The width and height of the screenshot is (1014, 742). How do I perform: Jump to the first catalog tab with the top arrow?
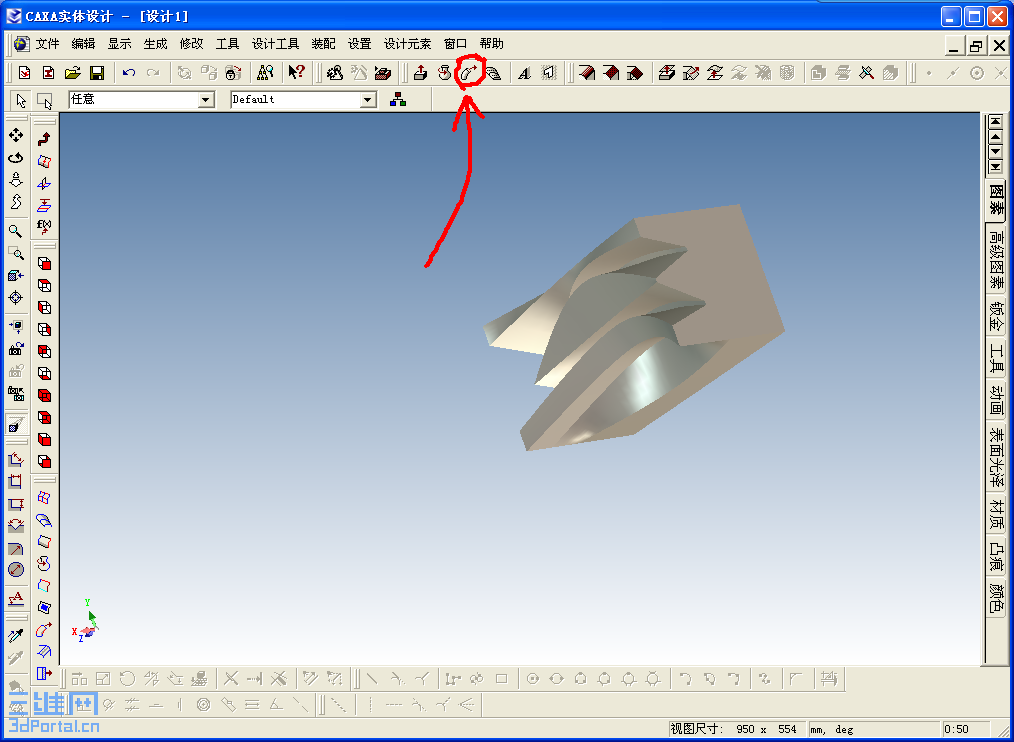click(x=996, y=121)
